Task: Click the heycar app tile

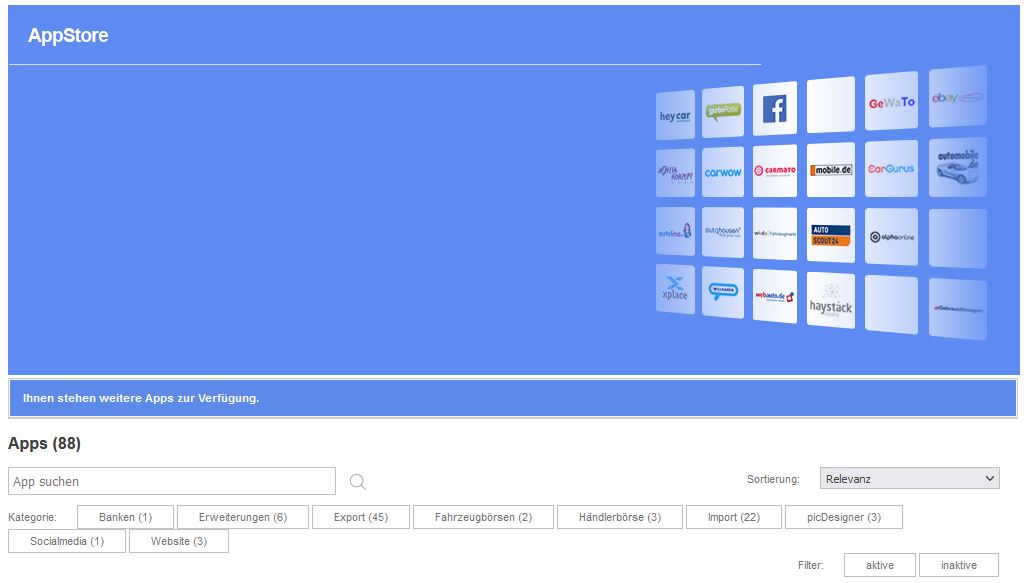Action: point(675,116)
